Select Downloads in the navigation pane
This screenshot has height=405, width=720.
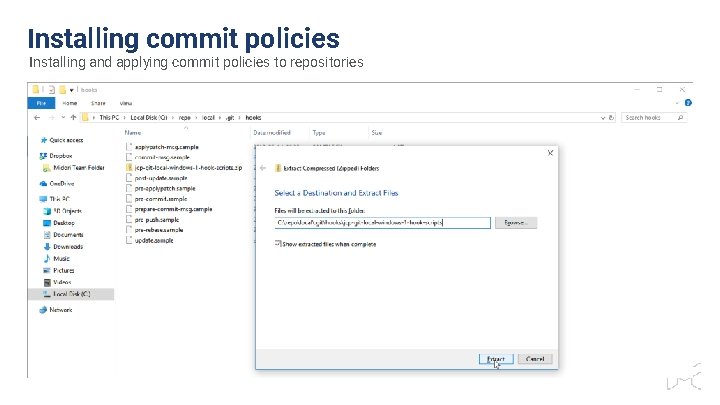pos(63,247)
